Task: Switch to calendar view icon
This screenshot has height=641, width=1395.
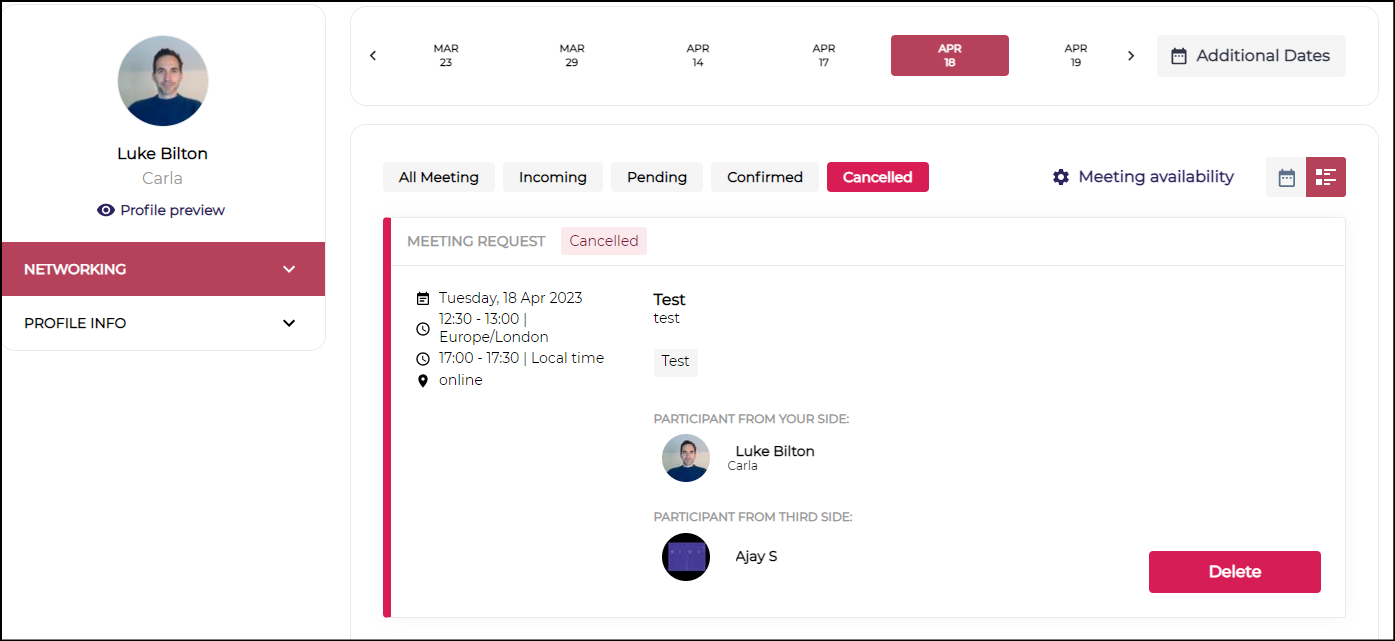Action: point(1286,177)
